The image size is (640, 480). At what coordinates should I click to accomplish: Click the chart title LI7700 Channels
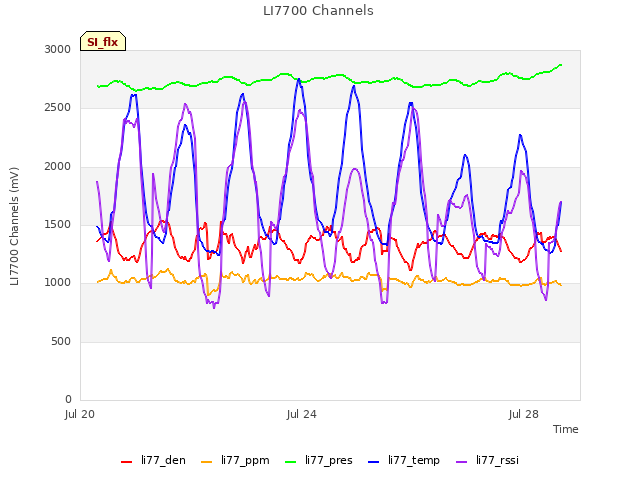pyautogui.click(x=318, y=11)
